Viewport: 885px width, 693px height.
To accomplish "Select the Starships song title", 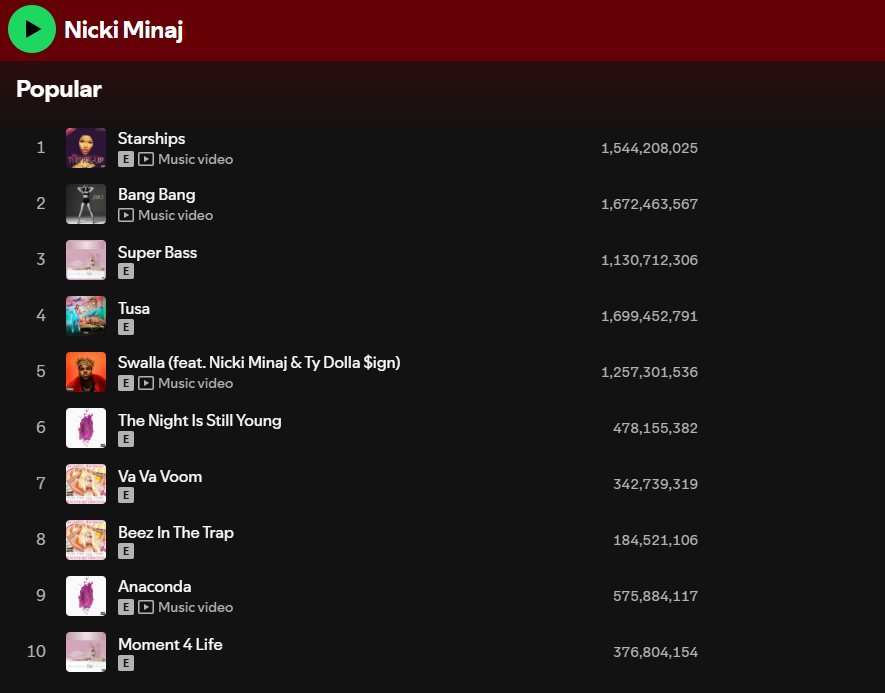I will tap(151, 138).
